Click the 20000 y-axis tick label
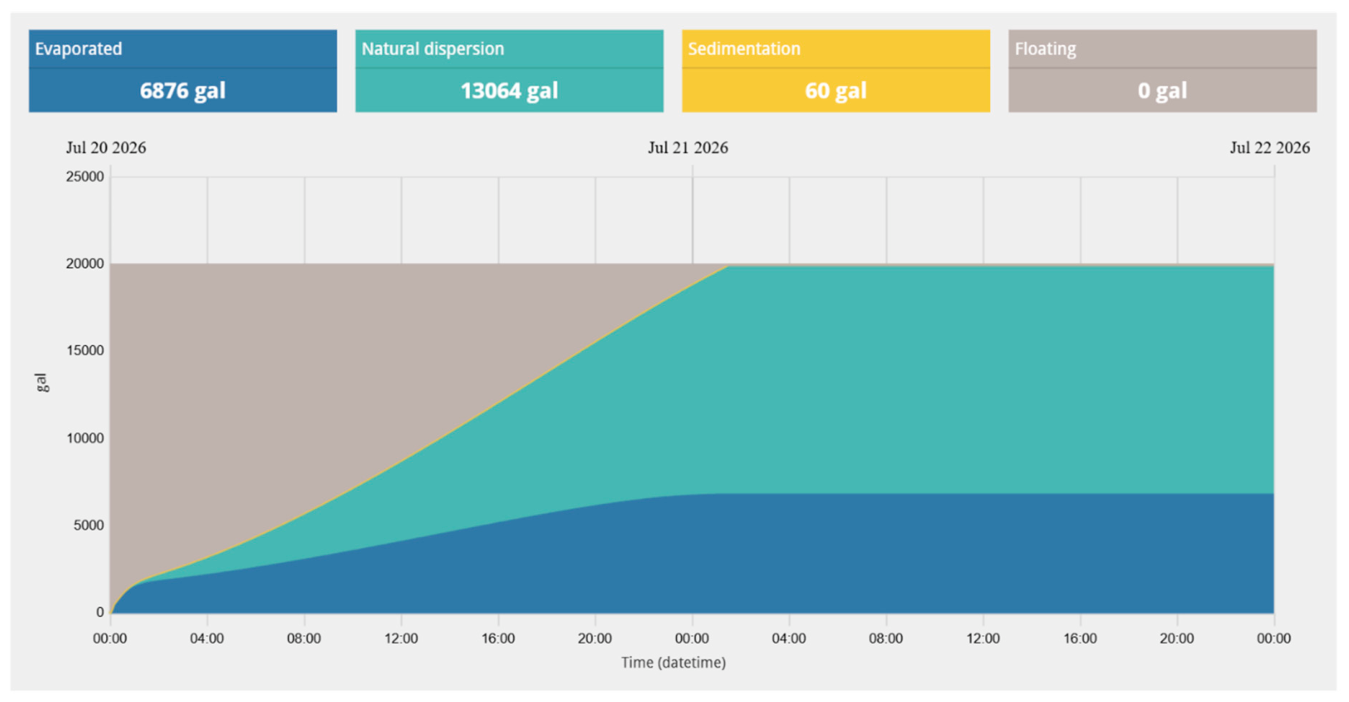The image size is (1349, 702). (x=85, y=264)
